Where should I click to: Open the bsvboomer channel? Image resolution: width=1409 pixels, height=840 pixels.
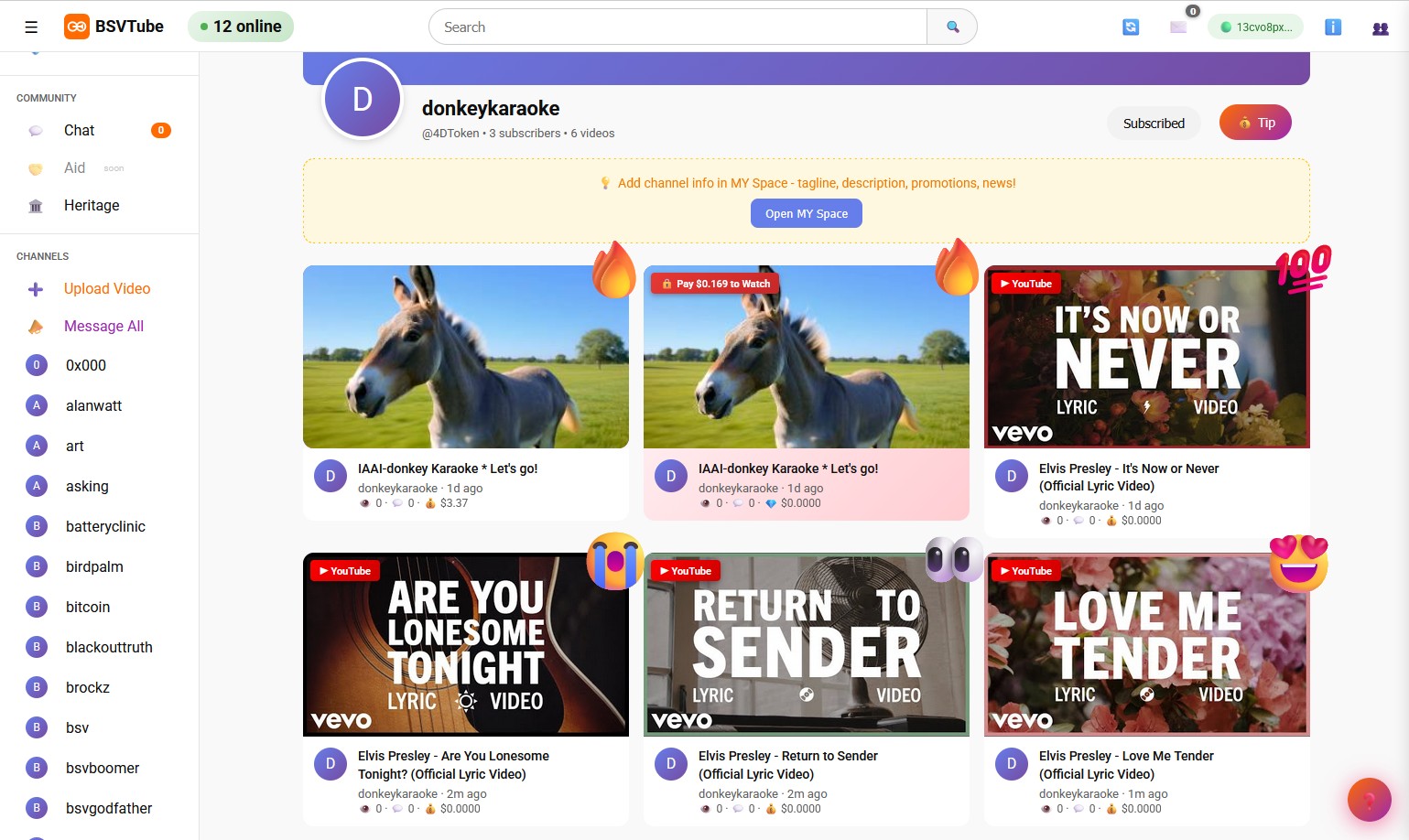point(99,768)
